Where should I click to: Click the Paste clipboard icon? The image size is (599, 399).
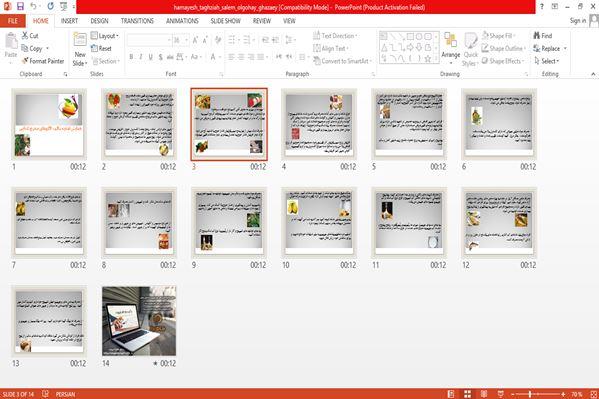tap(11, 41)
